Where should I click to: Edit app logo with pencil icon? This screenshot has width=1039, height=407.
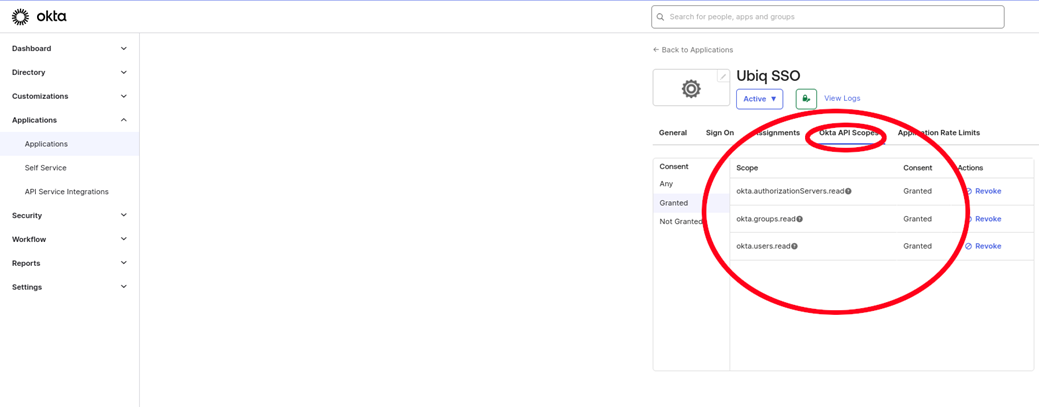pos(723,77)
